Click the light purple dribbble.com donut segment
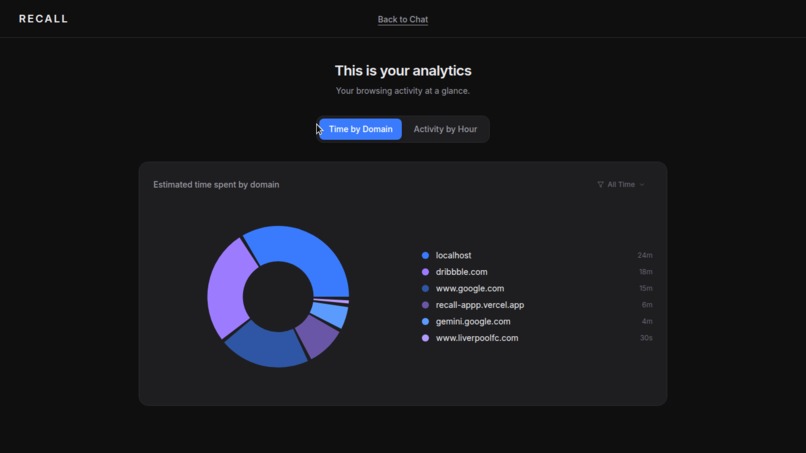The width and height of the screenshot is (806, 453). [x=226, y=288]
